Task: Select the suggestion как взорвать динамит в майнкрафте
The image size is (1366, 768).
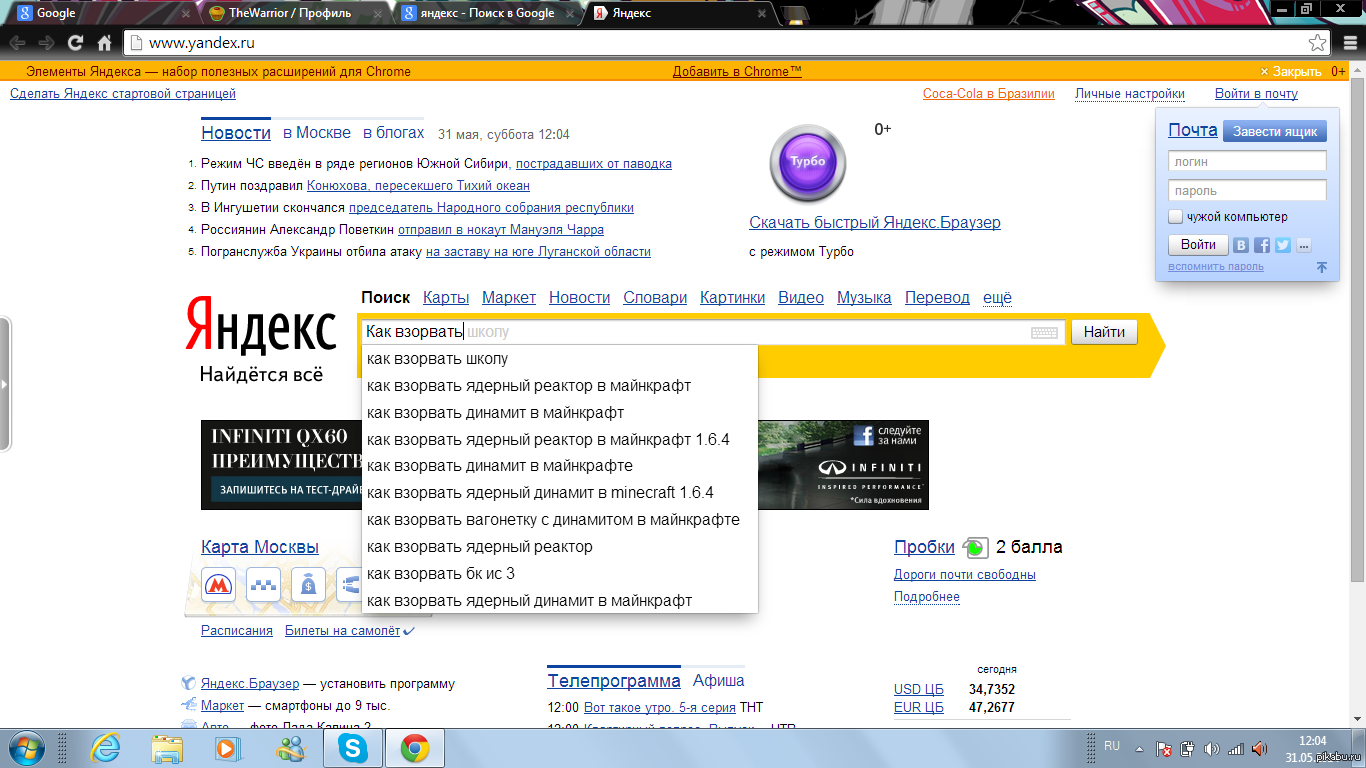Action: pyautogui.click(x=559, y=466)
